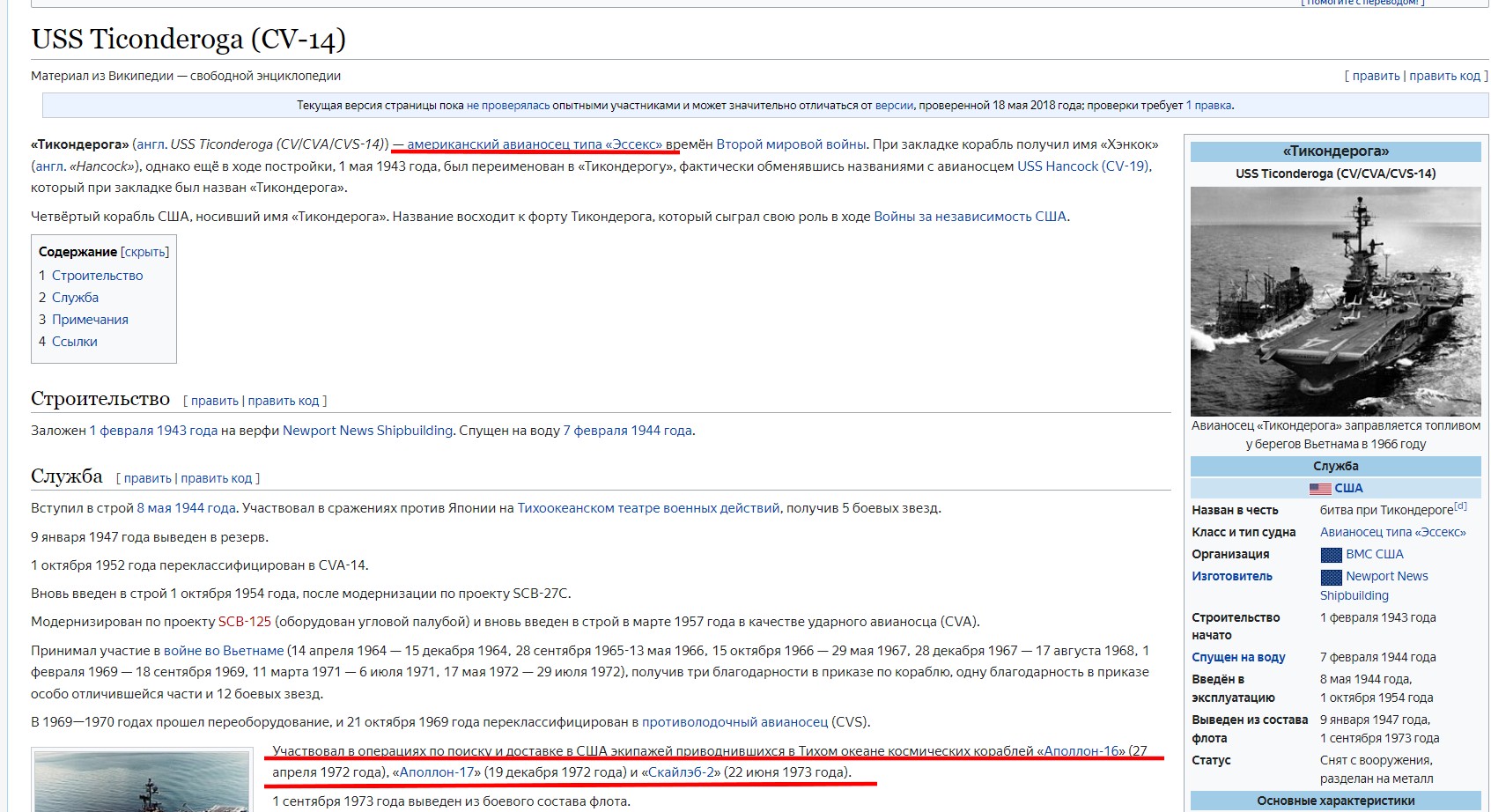This screenshot has width=1491, height=812.
Task: Open американский авианосец типа «Эссекс» link
Action: (534, 144)
